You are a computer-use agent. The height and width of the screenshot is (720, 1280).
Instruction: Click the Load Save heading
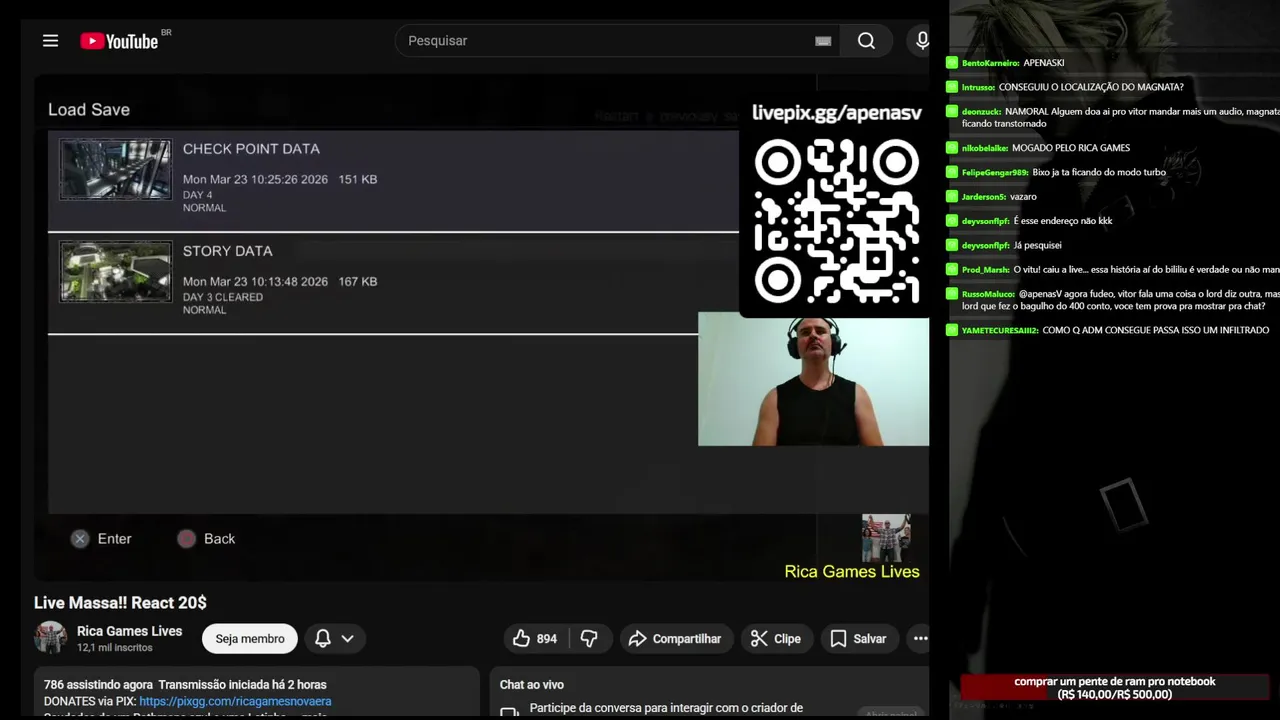tap(89, 110)
